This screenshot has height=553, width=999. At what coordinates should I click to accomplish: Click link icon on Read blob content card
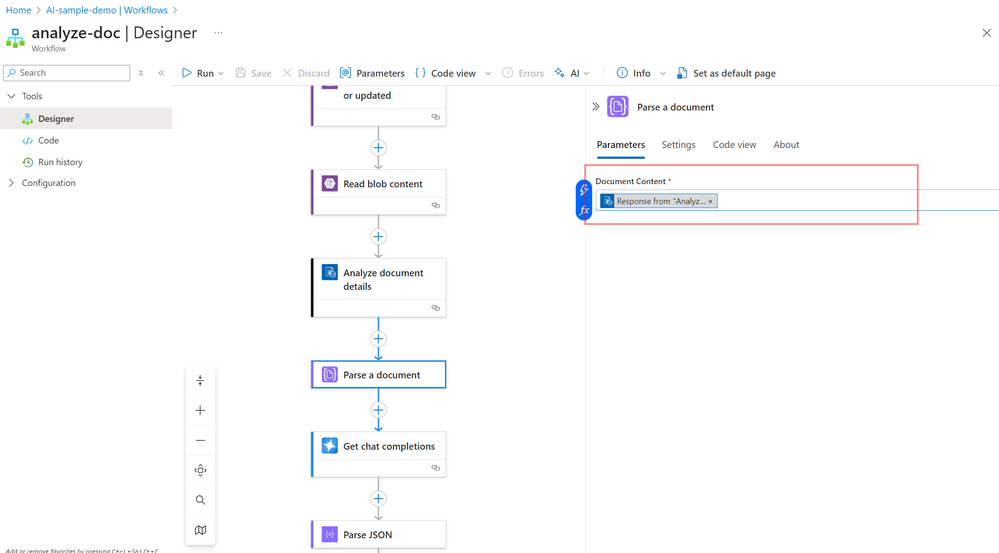(436, 206)
